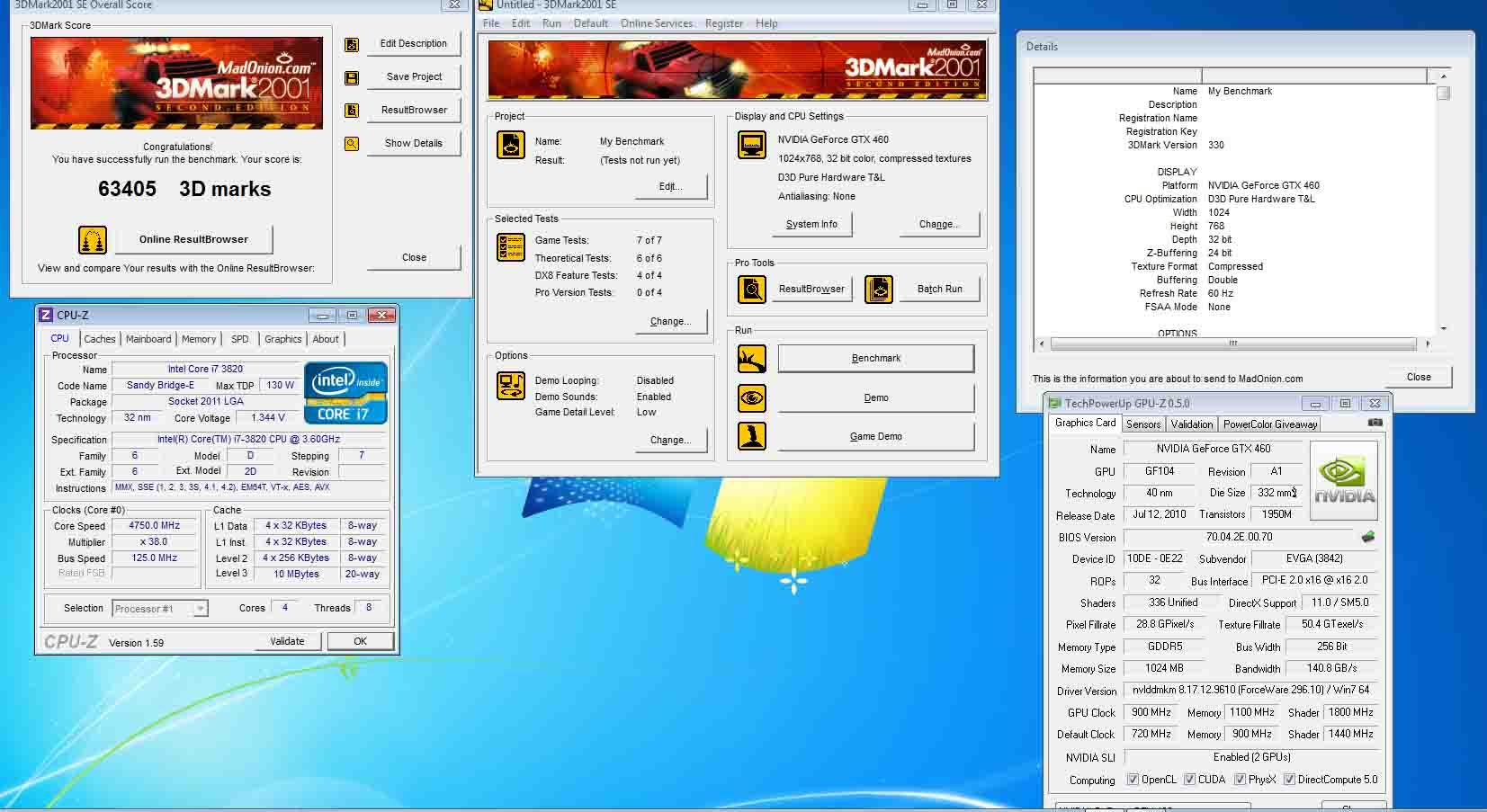Open the Run menu in 3DMark2001
The image size is (1487, 812).
(x=551, y=23)
